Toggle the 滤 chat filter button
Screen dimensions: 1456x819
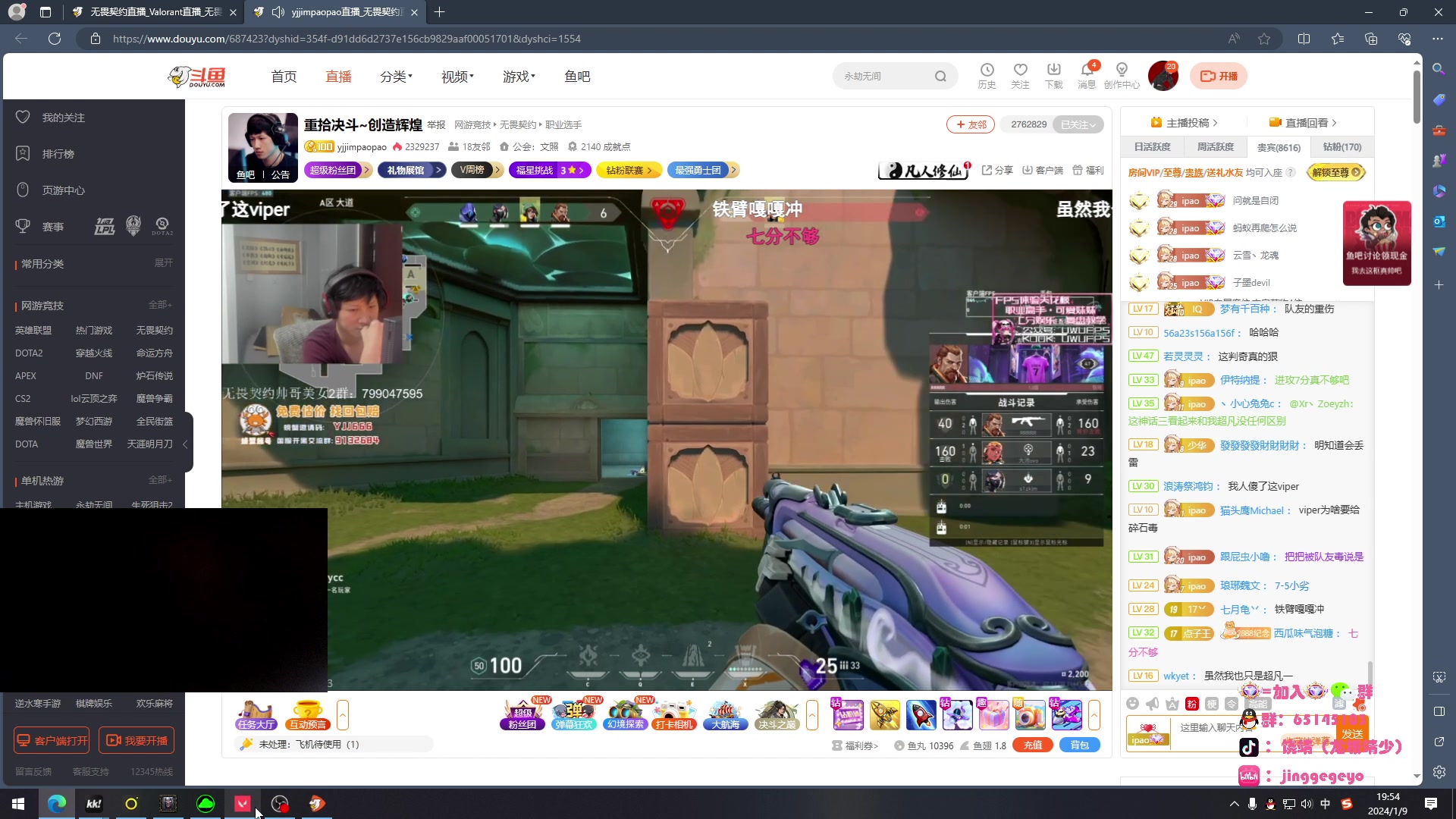tap(1339, 704)
